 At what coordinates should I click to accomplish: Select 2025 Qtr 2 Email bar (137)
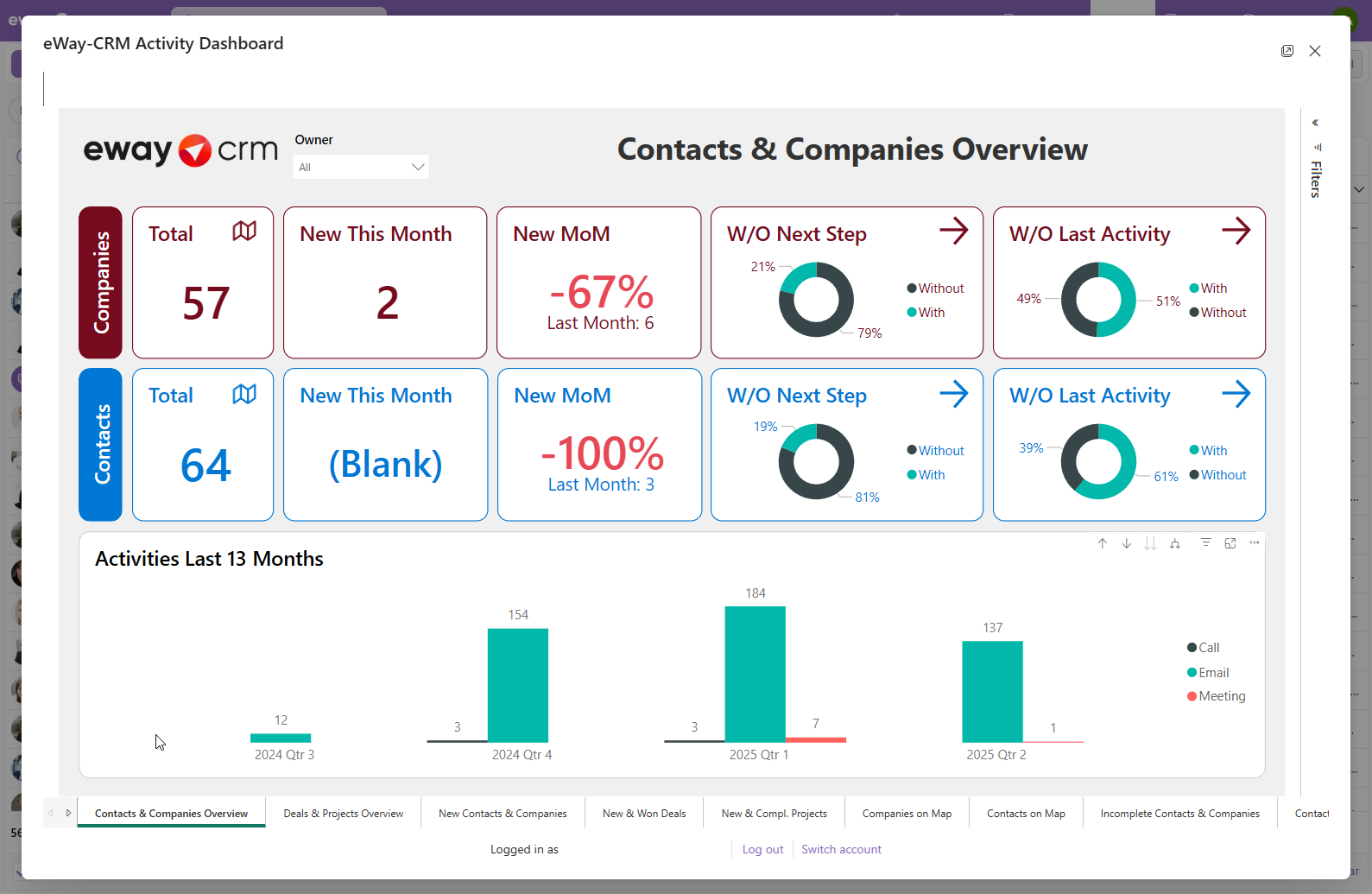(993, 691)
